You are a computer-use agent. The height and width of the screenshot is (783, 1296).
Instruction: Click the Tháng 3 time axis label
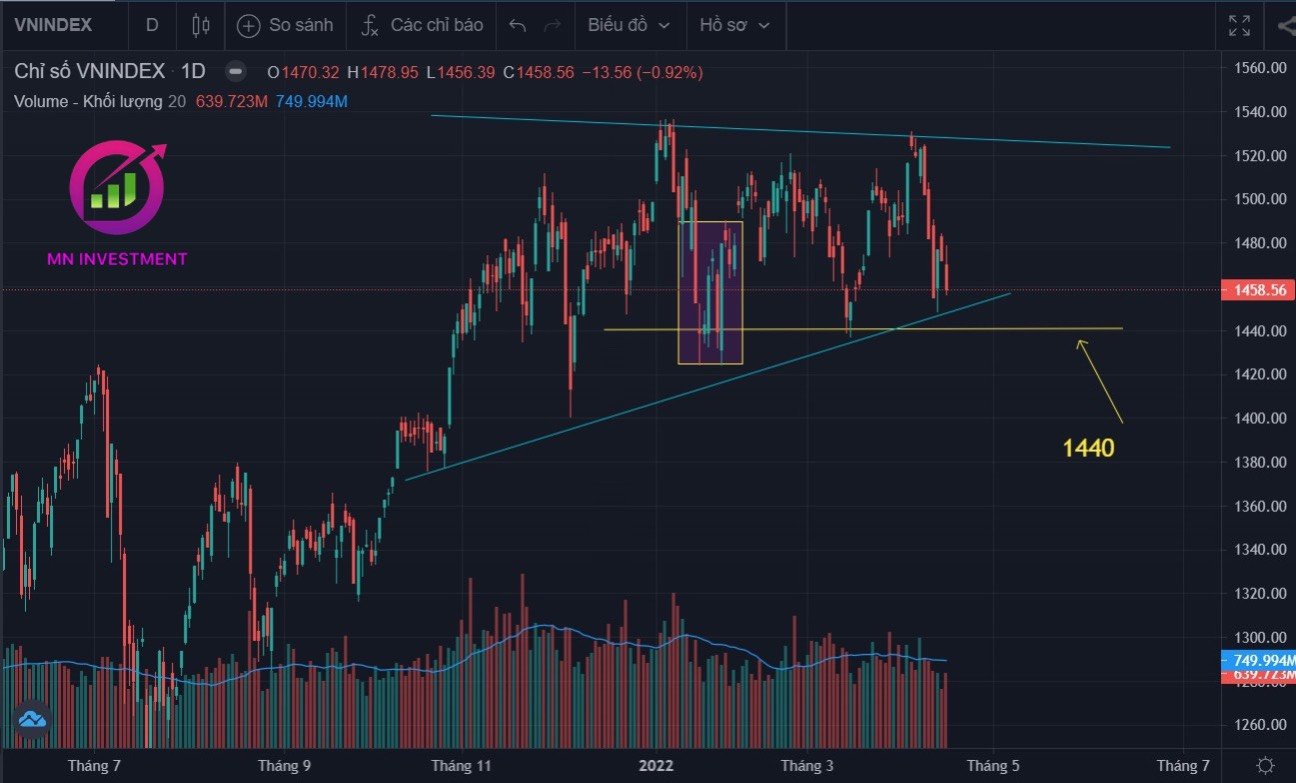807,766
